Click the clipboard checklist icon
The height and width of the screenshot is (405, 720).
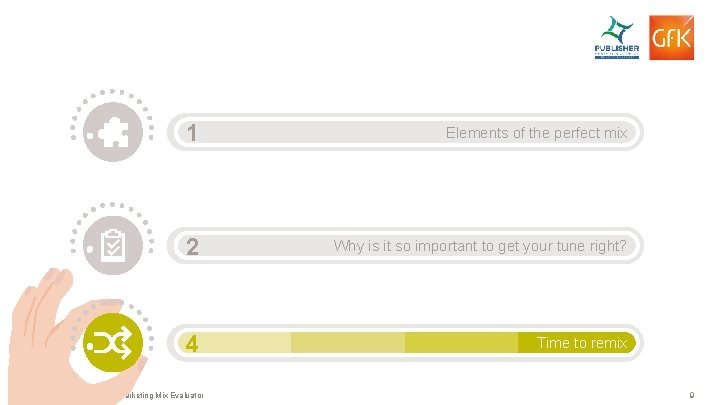112,244
